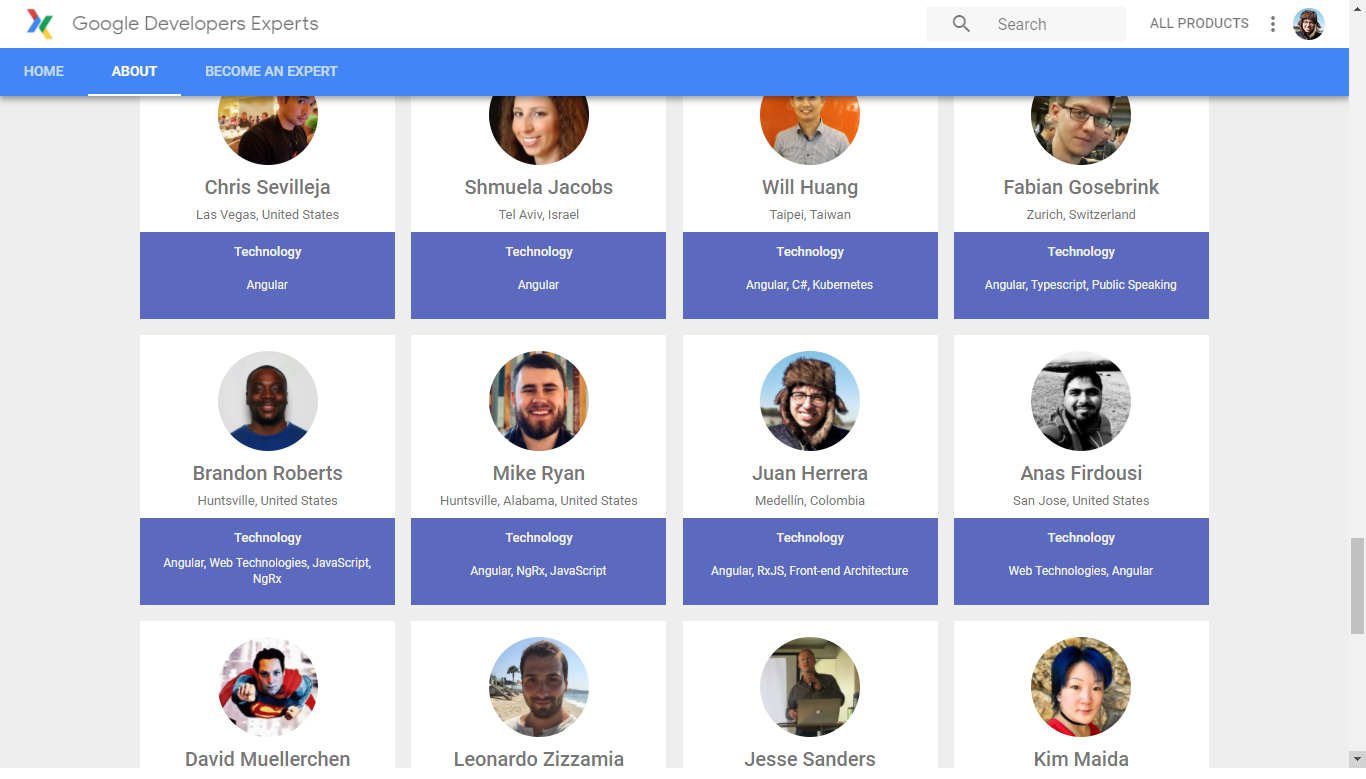
Task: Open Leonardo Zizzamia name link
Action: pyautogui.click(x=538, y=759)
